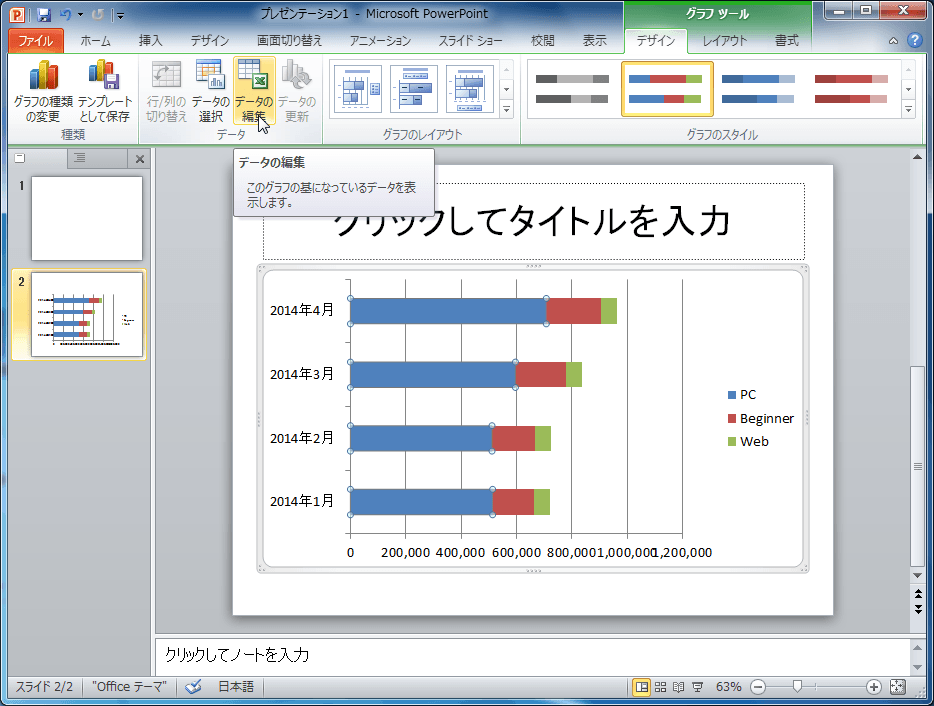Screen dimensions: 934x706
Task: Choose the second chart layout thumbnail
Action: click(413, 89)
